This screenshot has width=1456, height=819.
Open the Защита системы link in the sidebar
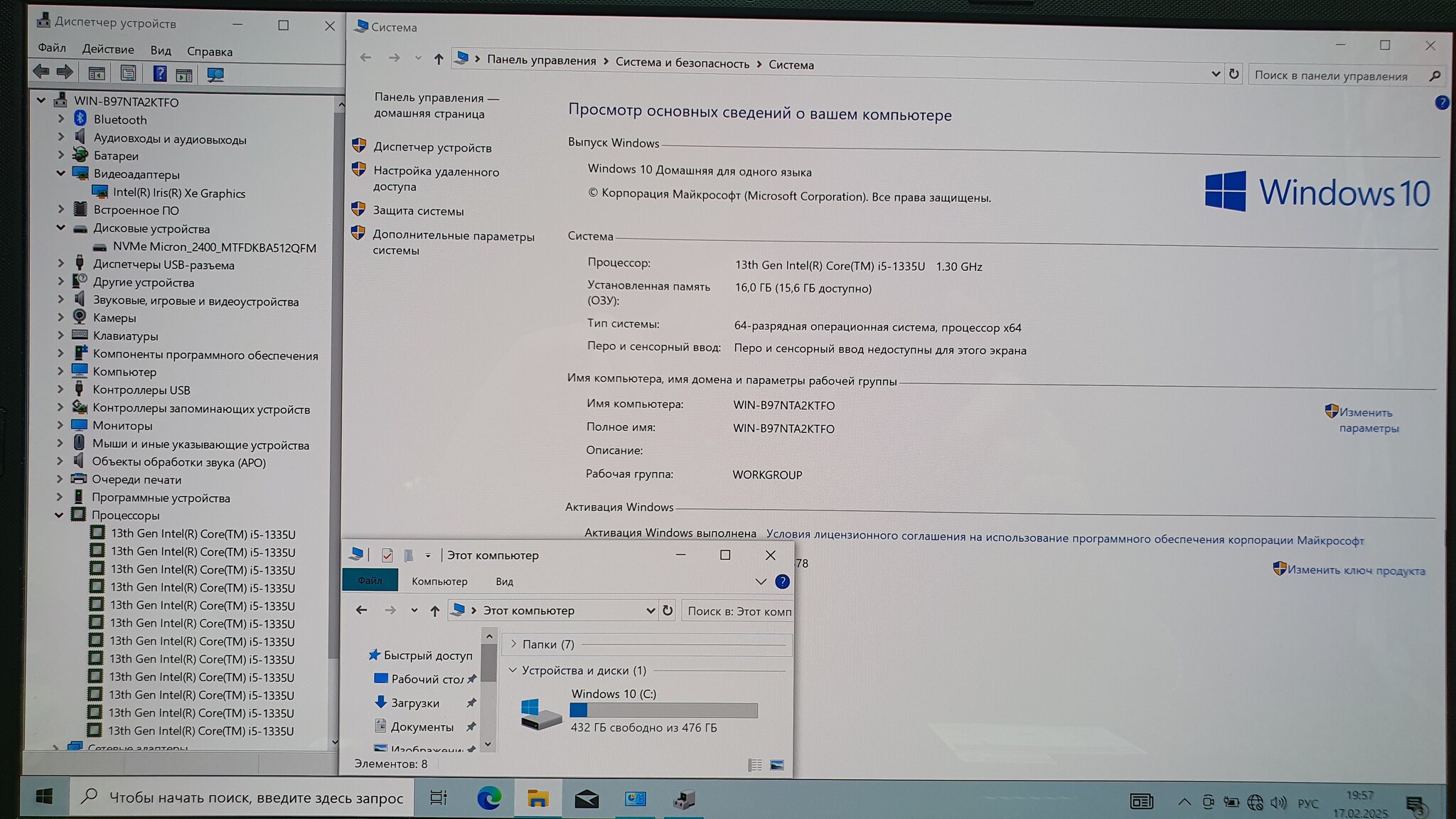(418, 210)
